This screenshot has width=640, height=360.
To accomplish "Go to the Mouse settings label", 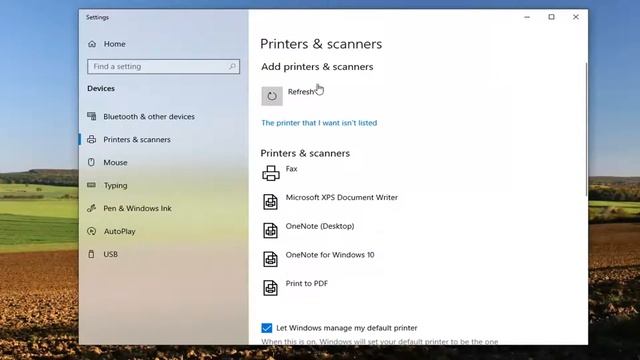I will [115, 162].
